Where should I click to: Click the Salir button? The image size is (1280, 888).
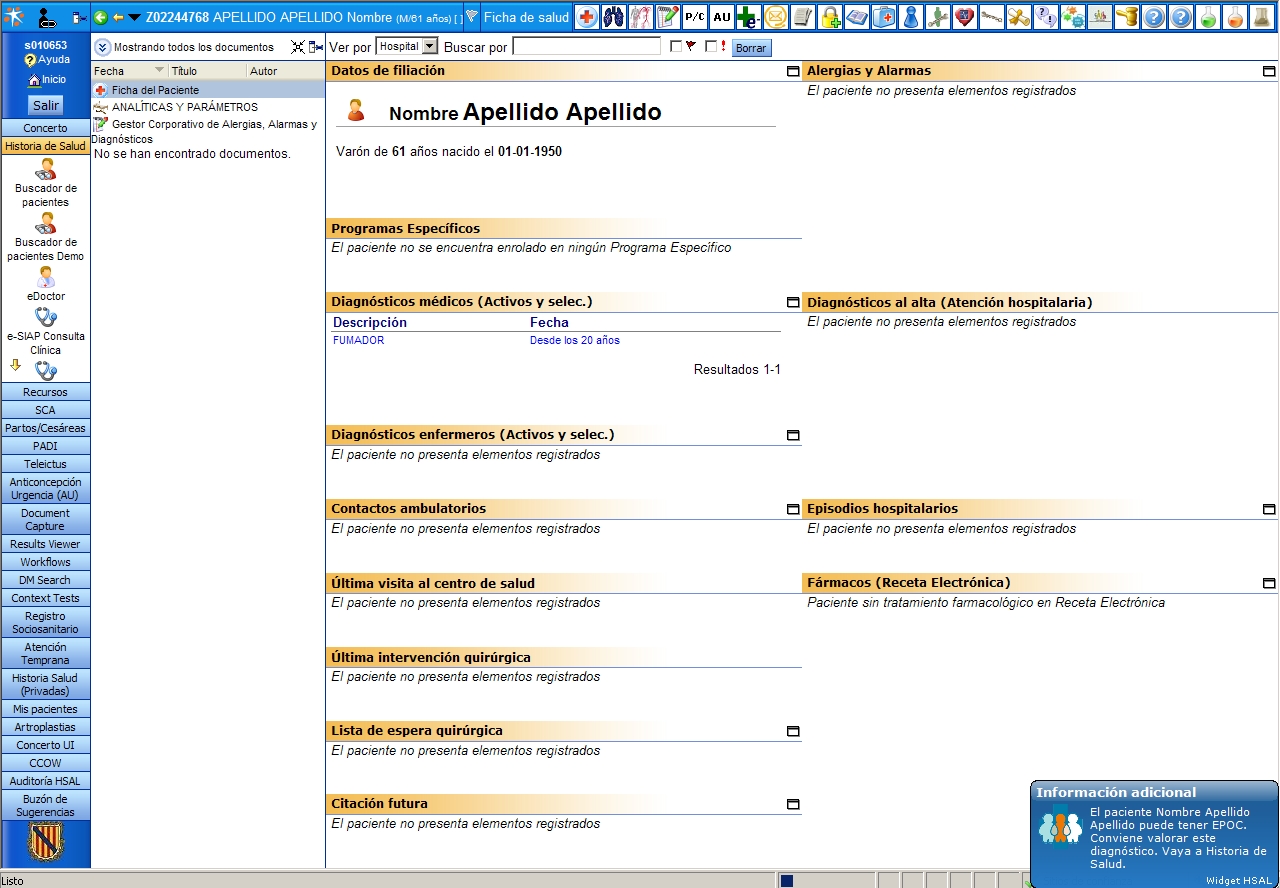[x=46, y=105]
